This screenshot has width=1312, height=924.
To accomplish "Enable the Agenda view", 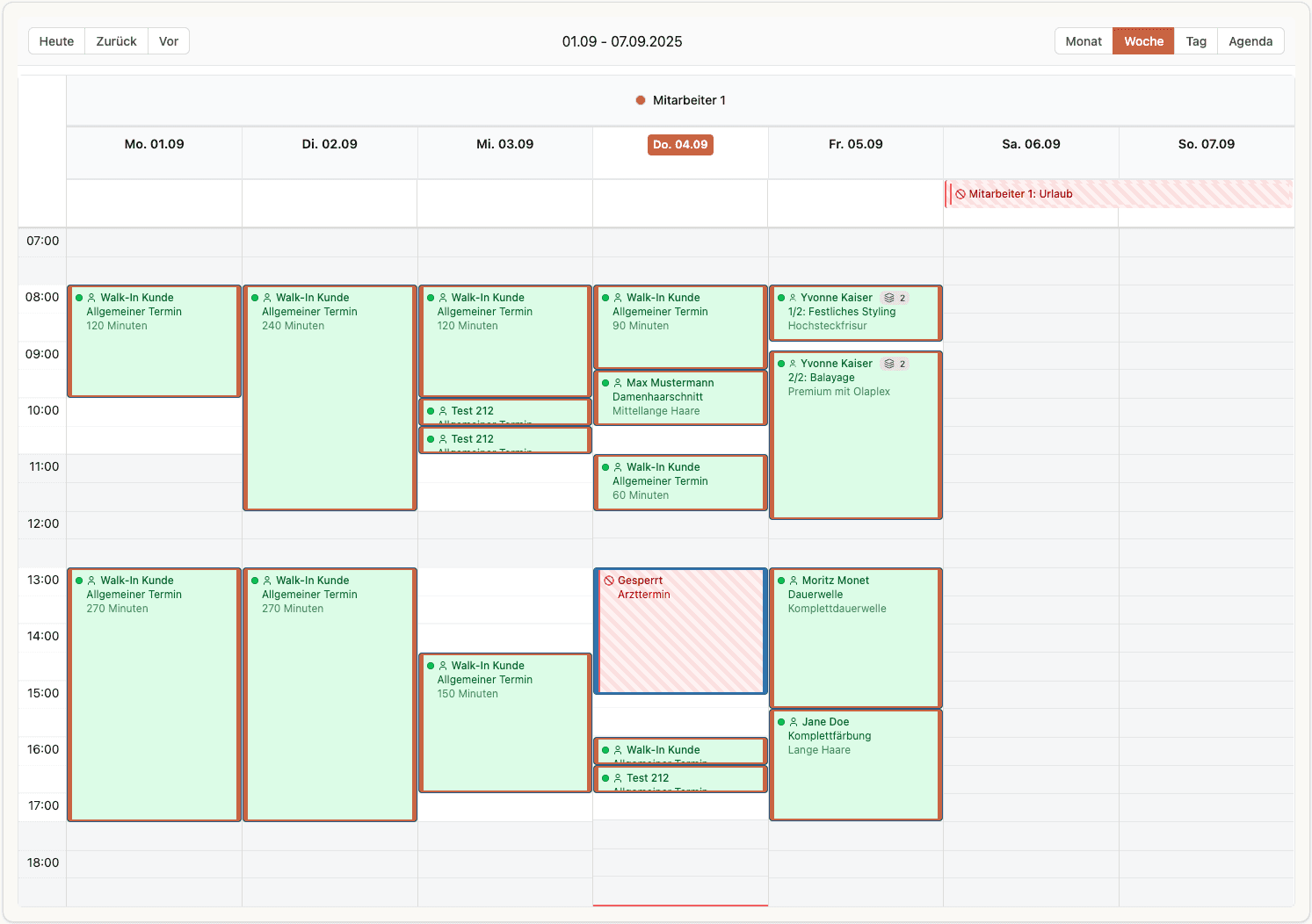I will [1250, 40].
